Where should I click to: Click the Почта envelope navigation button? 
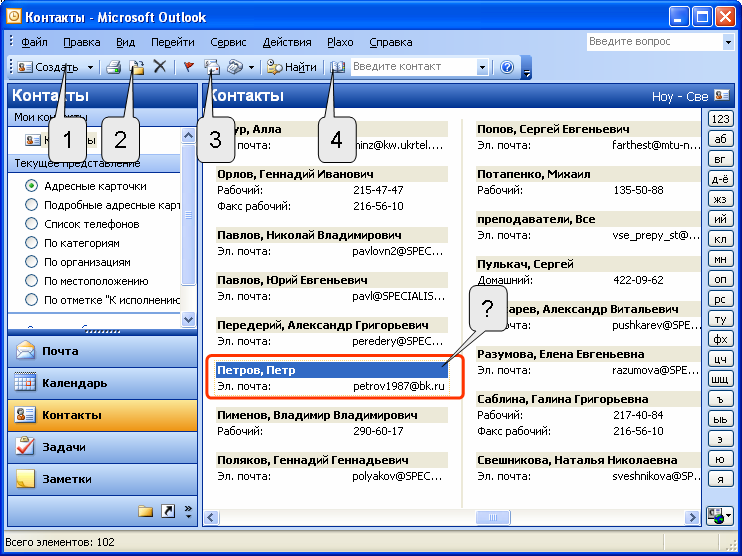tap(102, 351)
